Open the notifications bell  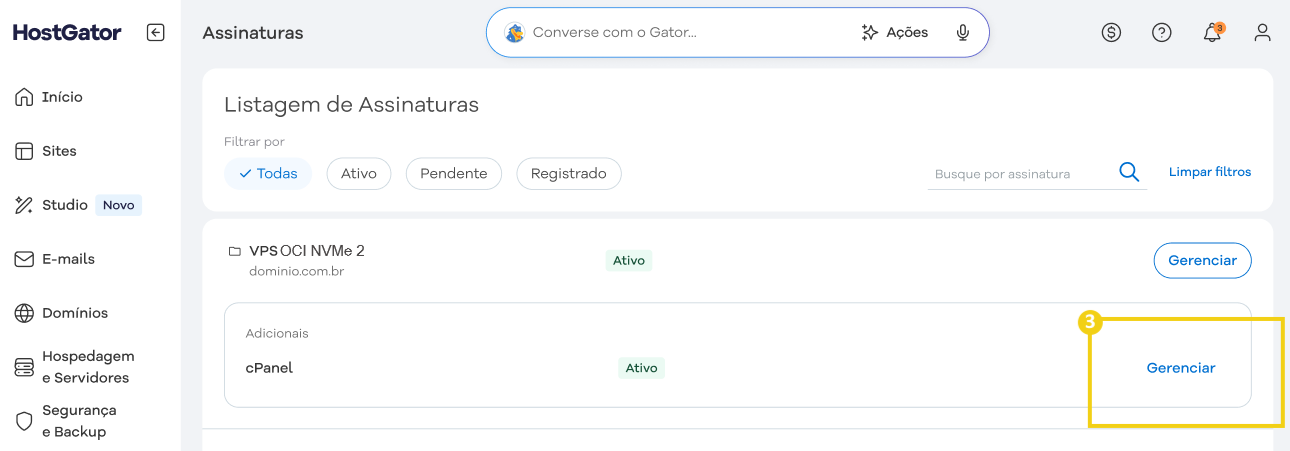pyautogui.click(x=1212, y=33)
